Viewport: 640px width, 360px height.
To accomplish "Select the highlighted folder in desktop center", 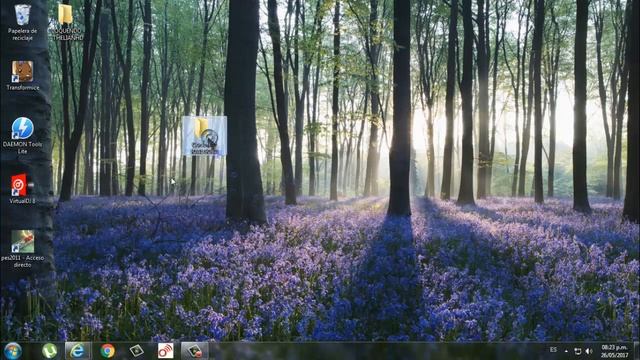I will (204, 136).
